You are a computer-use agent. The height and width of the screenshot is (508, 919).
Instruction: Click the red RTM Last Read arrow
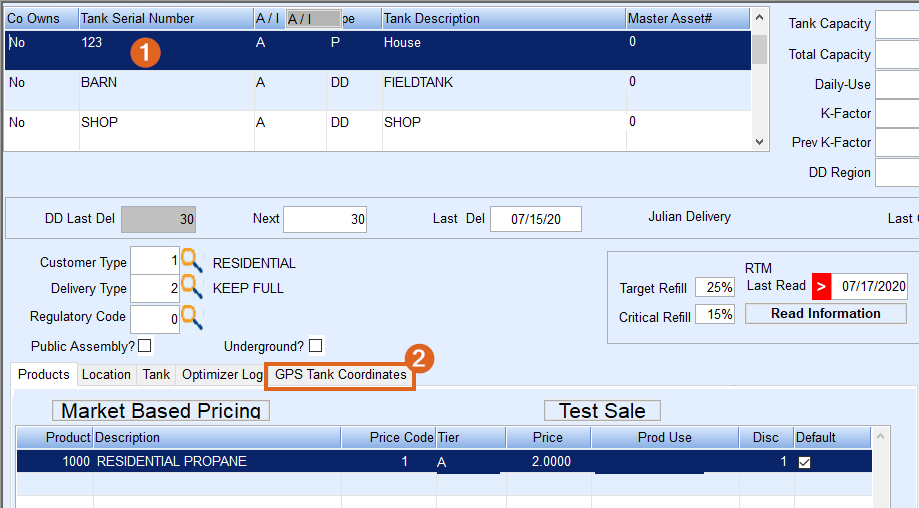(x=821, y=287)
